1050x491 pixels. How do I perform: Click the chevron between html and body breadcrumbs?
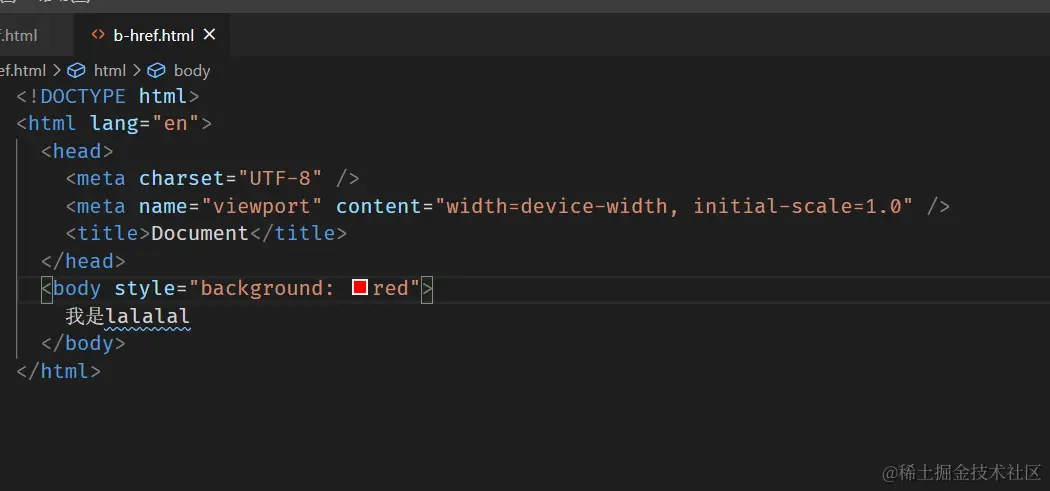pos(136,70)
